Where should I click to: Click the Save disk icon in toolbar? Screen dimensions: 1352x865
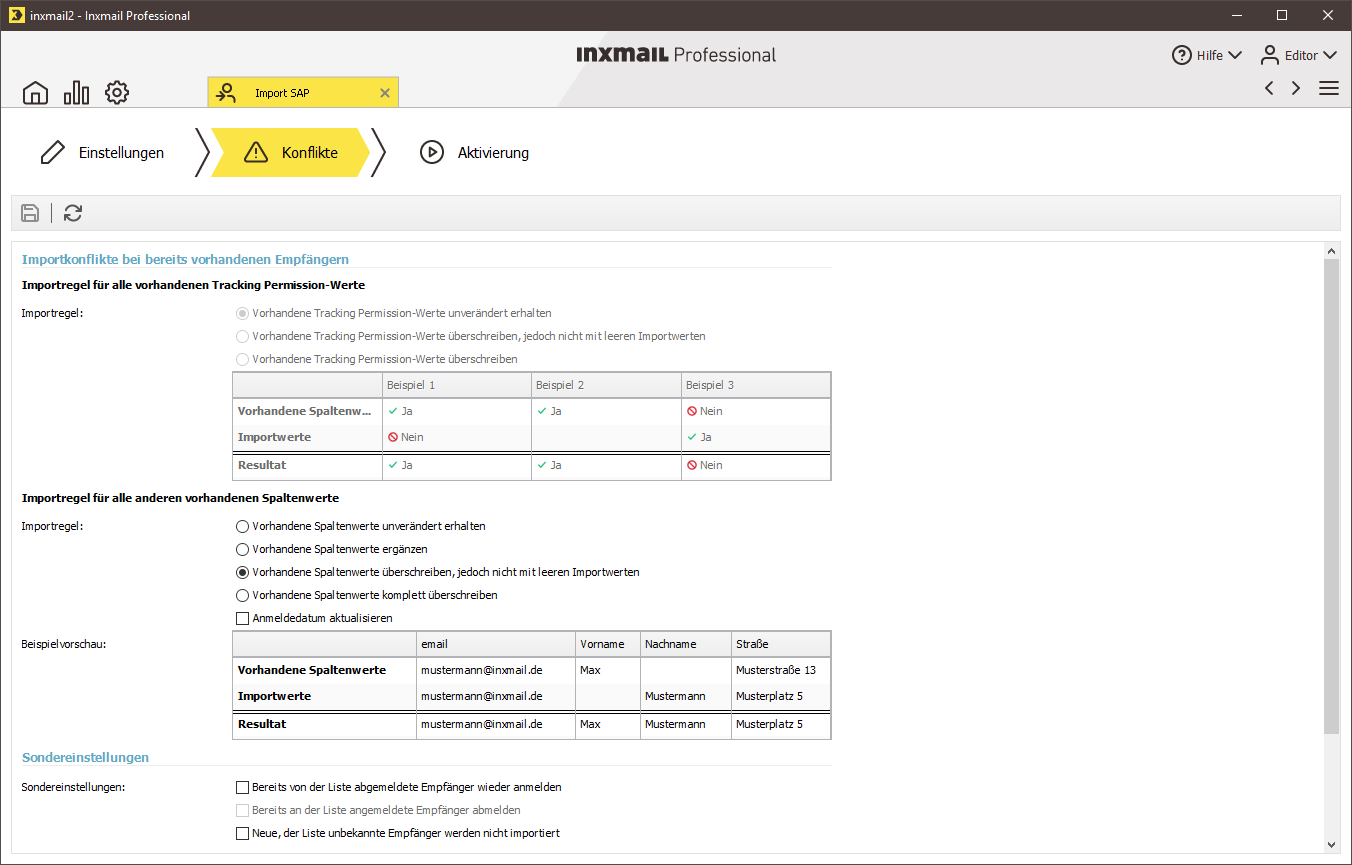[x=30, y=212]
